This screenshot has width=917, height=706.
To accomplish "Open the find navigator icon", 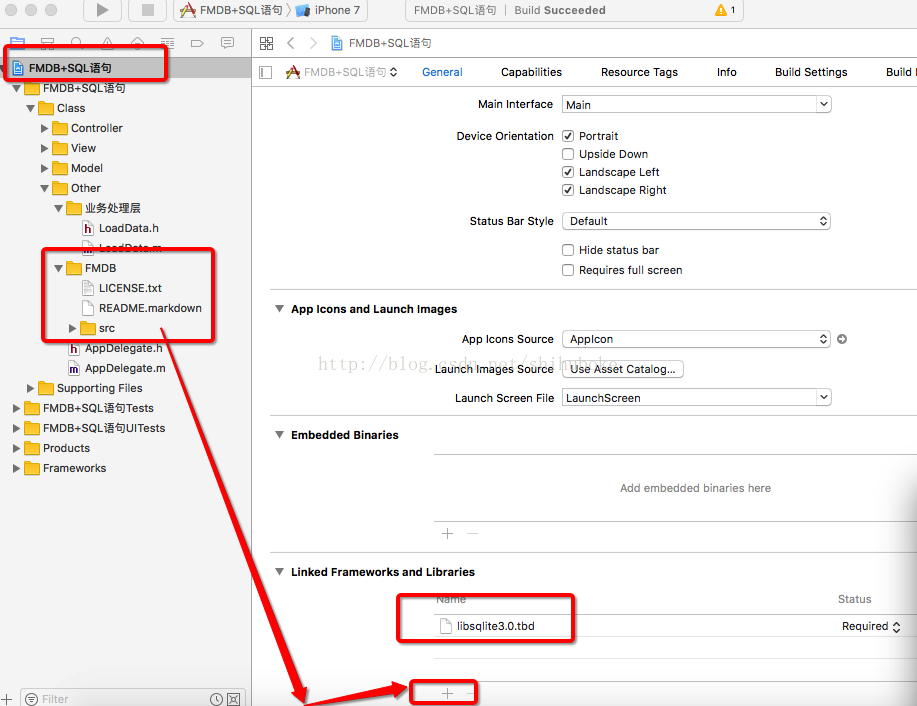I will (x=77, y=43).
